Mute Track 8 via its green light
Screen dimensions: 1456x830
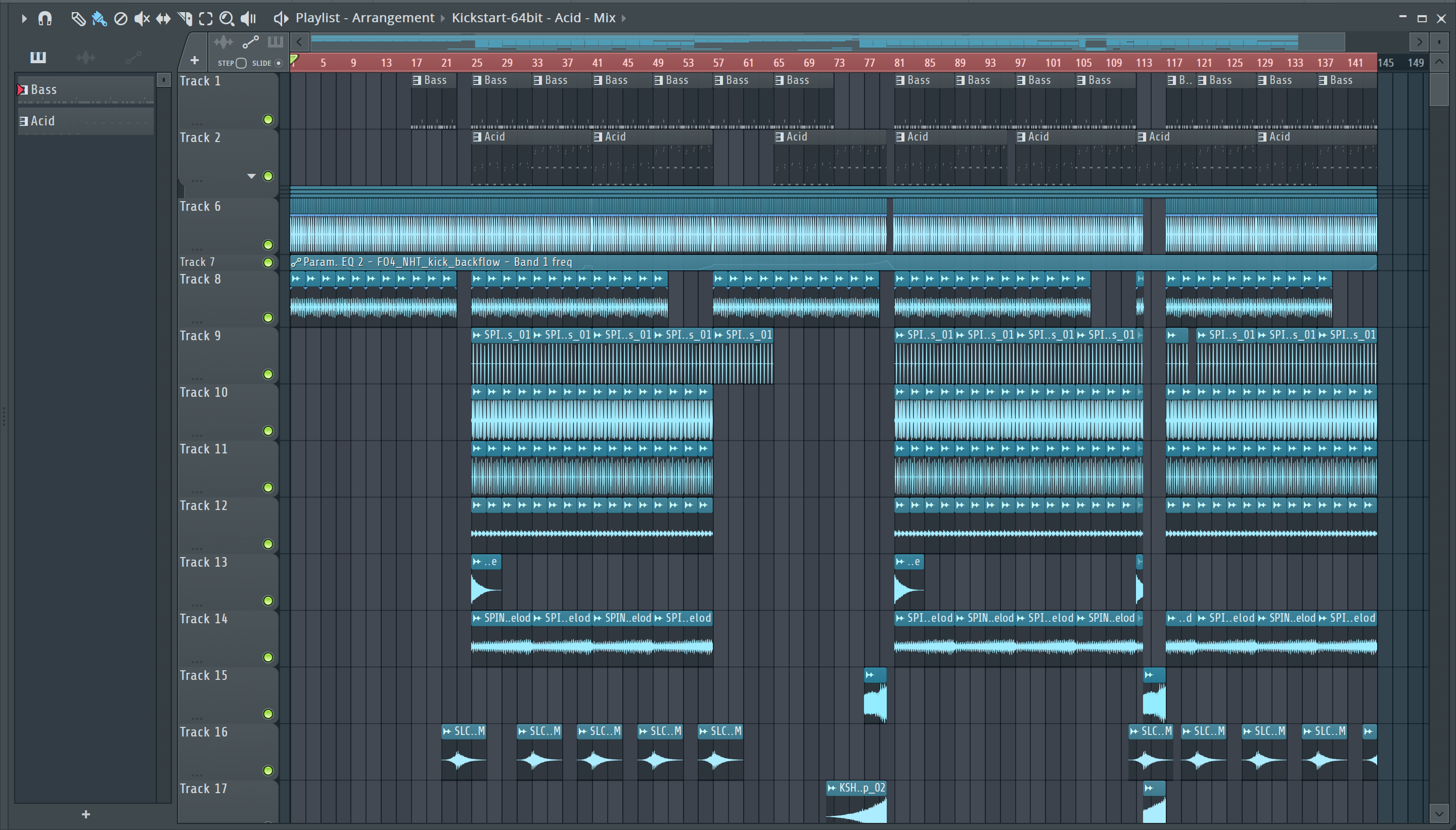(268, 317)
